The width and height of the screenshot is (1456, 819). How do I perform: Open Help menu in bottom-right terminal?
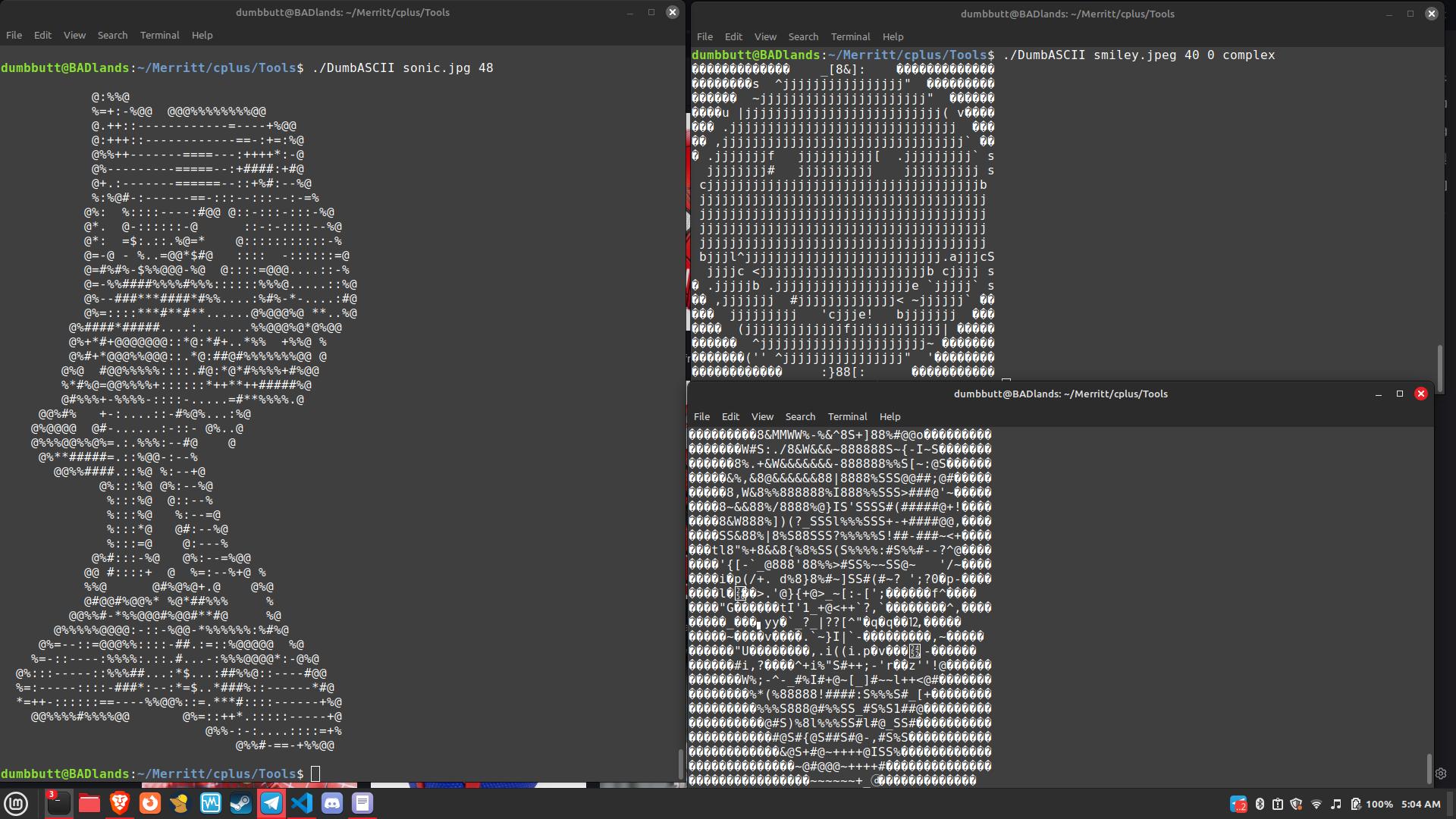tap(890, 416)
